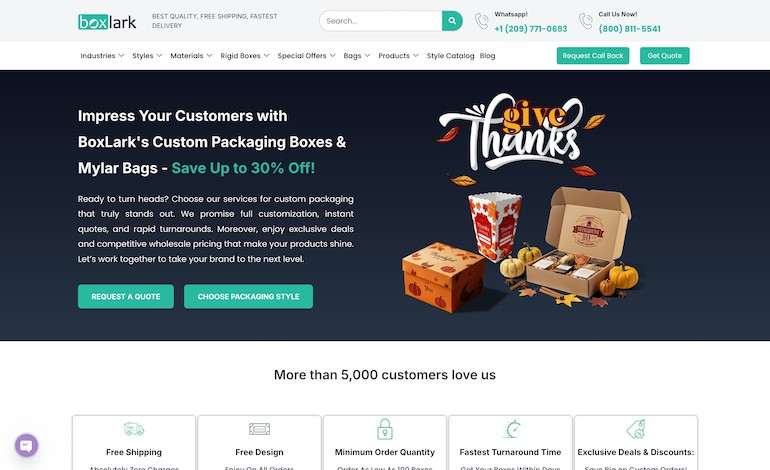Expand the Materials dropdown menu
Screen dimensions: 770x470
click(x=191, y=56)
